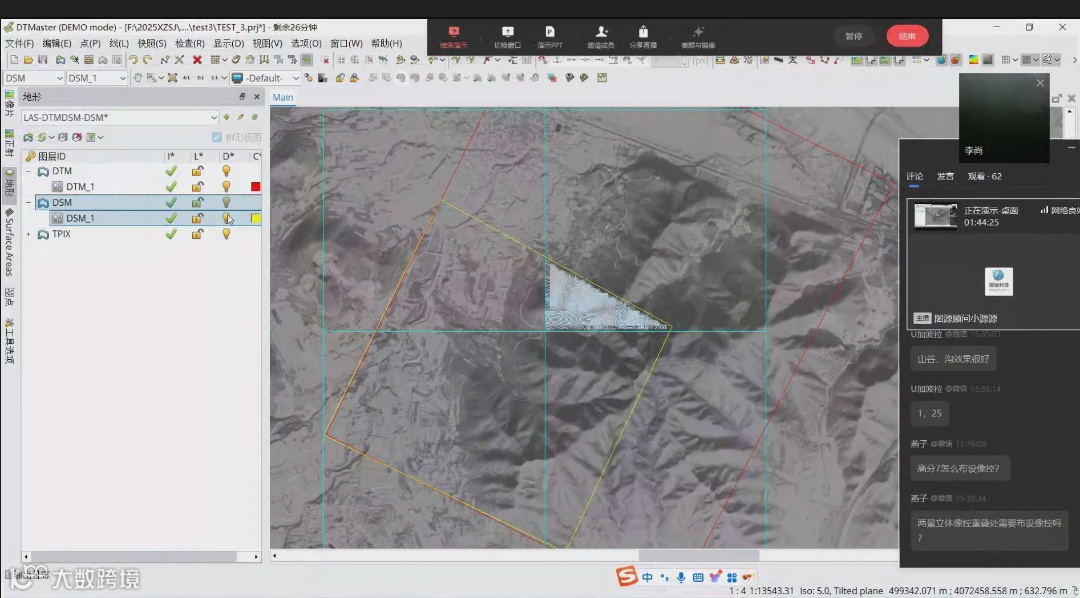This screenshot has width=1080, height=598.
Task: Toggle display bulb of TPIX layer
Action: [226, 234]
